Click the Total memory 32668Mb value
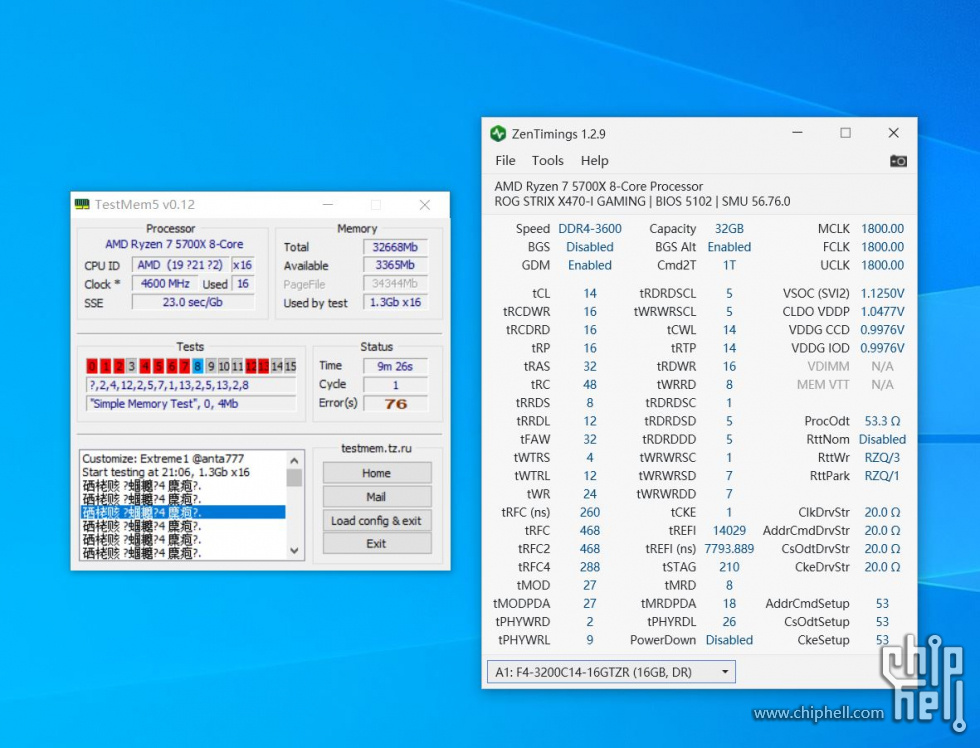The height and width of the screenshot is (748, 980). click(x=396, y=247)
